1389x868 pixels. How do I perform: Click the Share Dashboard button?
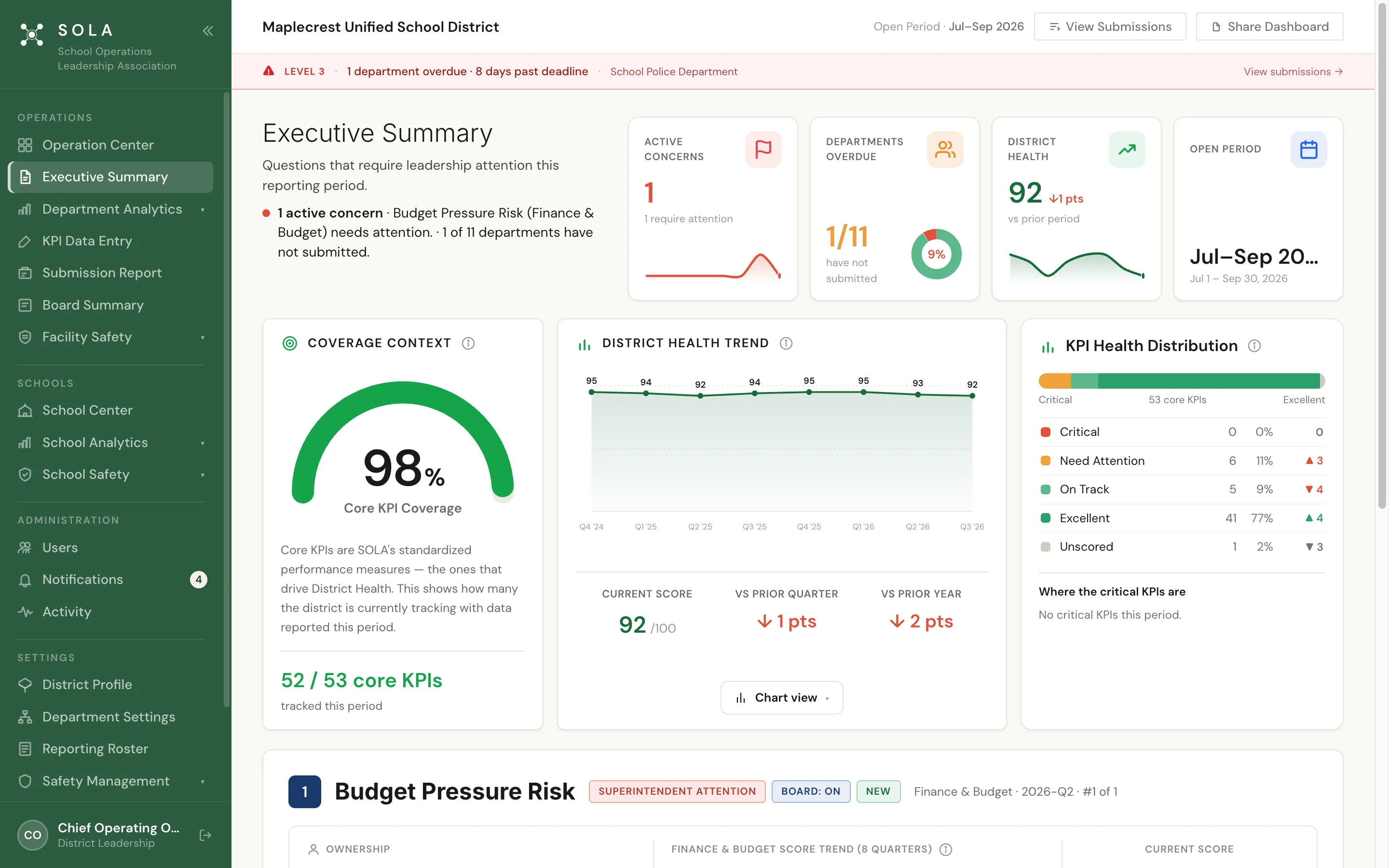point(1269,27)
